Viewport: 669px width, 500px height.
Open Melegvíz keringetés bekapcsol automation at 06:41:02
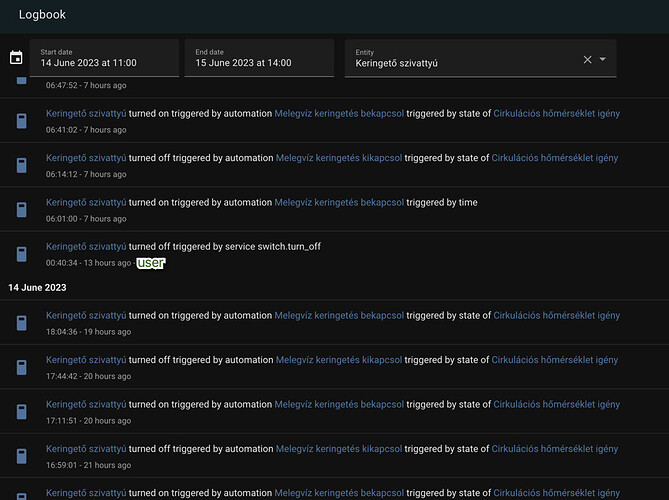click(330, 114)
